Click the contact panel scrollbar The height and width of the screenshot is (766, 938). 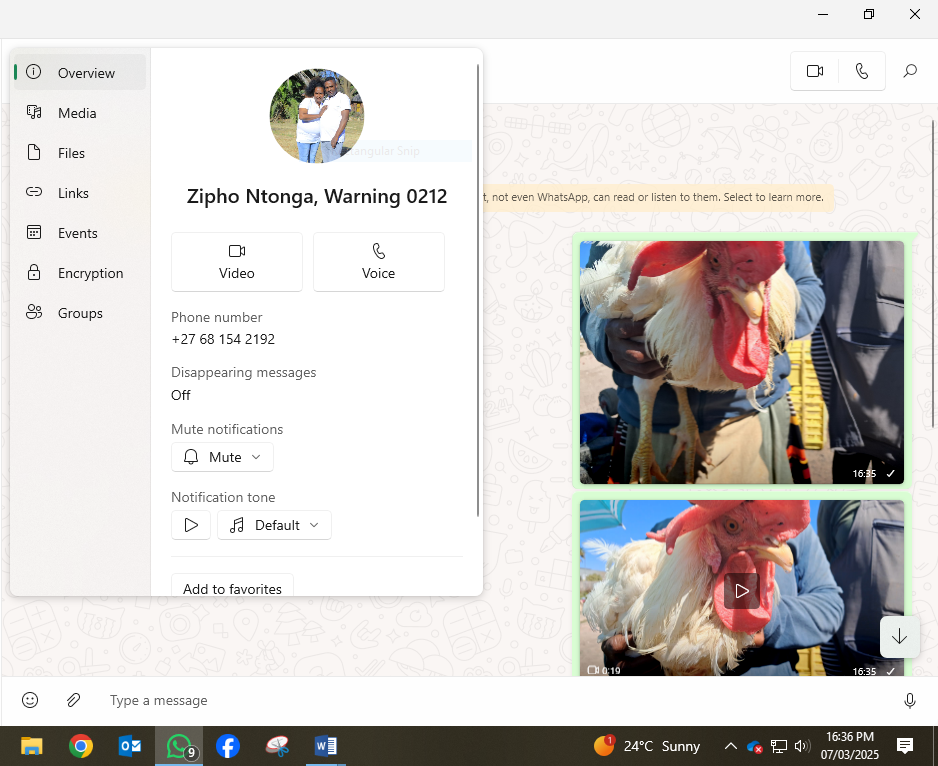click(x=477, y=290)
